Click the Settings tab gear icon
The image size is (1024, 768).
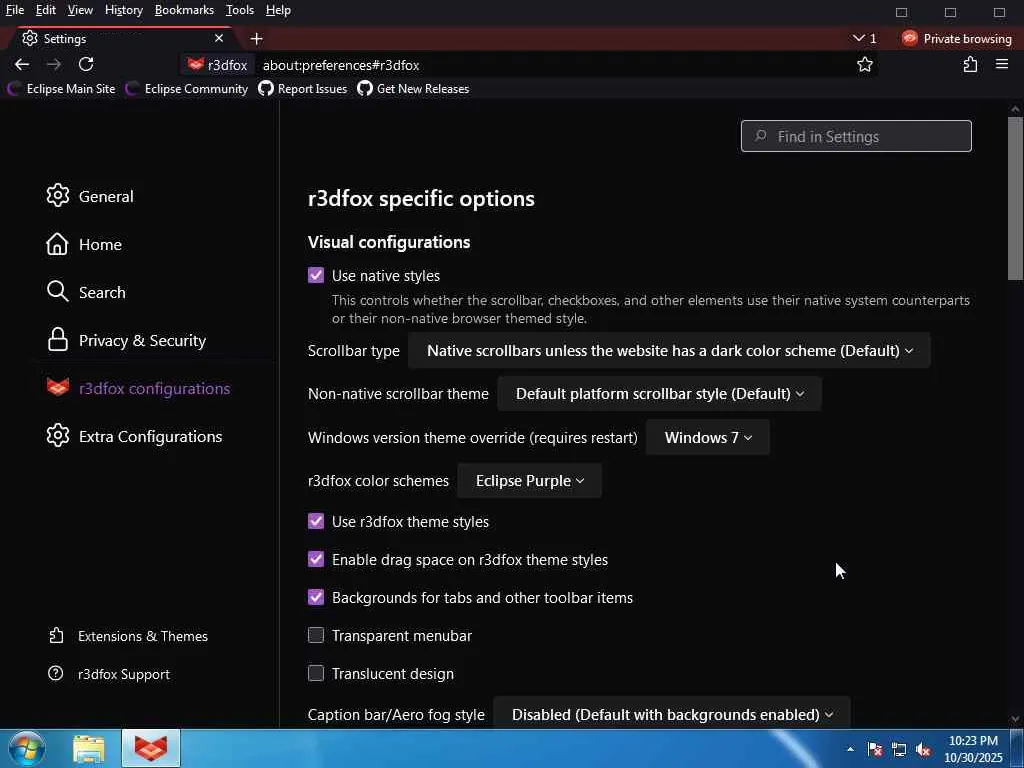tap(30, 38)
